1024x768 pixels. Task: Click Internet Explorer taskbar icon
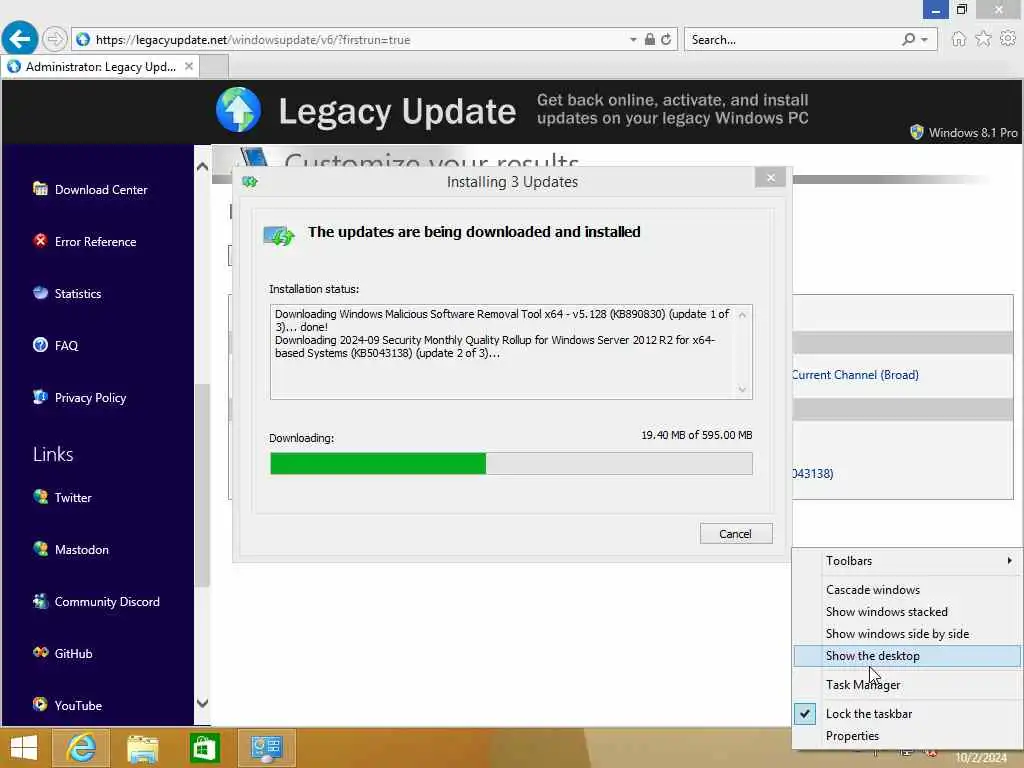click(81, 748)
